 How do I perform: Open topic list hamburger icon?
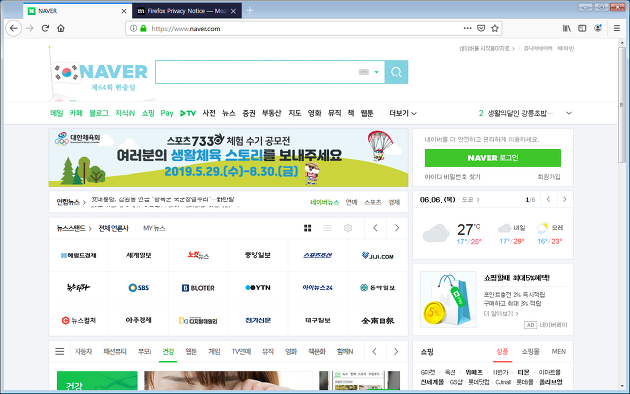tap(59, 352)
